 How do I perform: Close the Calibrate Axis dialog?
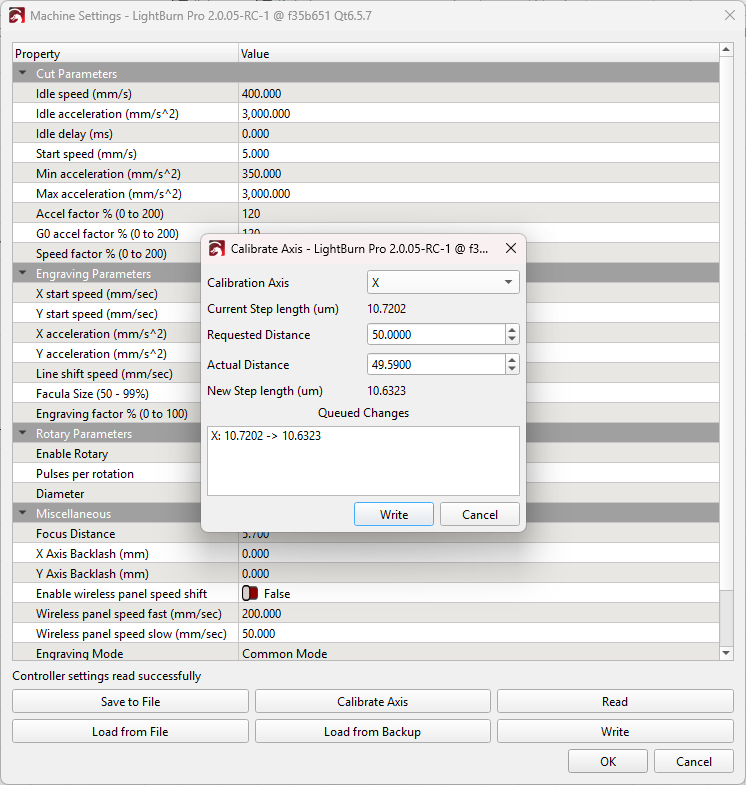pos(511,248)
